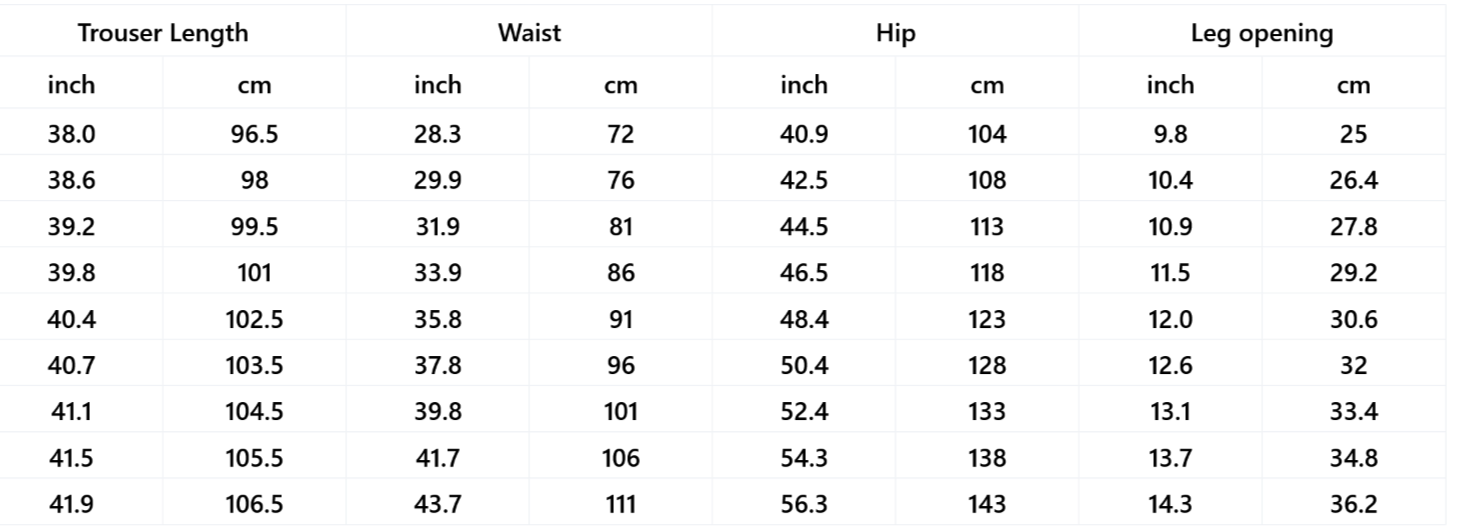Click the 46.5 hip inch value
Viewport: 1460px width, 528px height.
804,273
